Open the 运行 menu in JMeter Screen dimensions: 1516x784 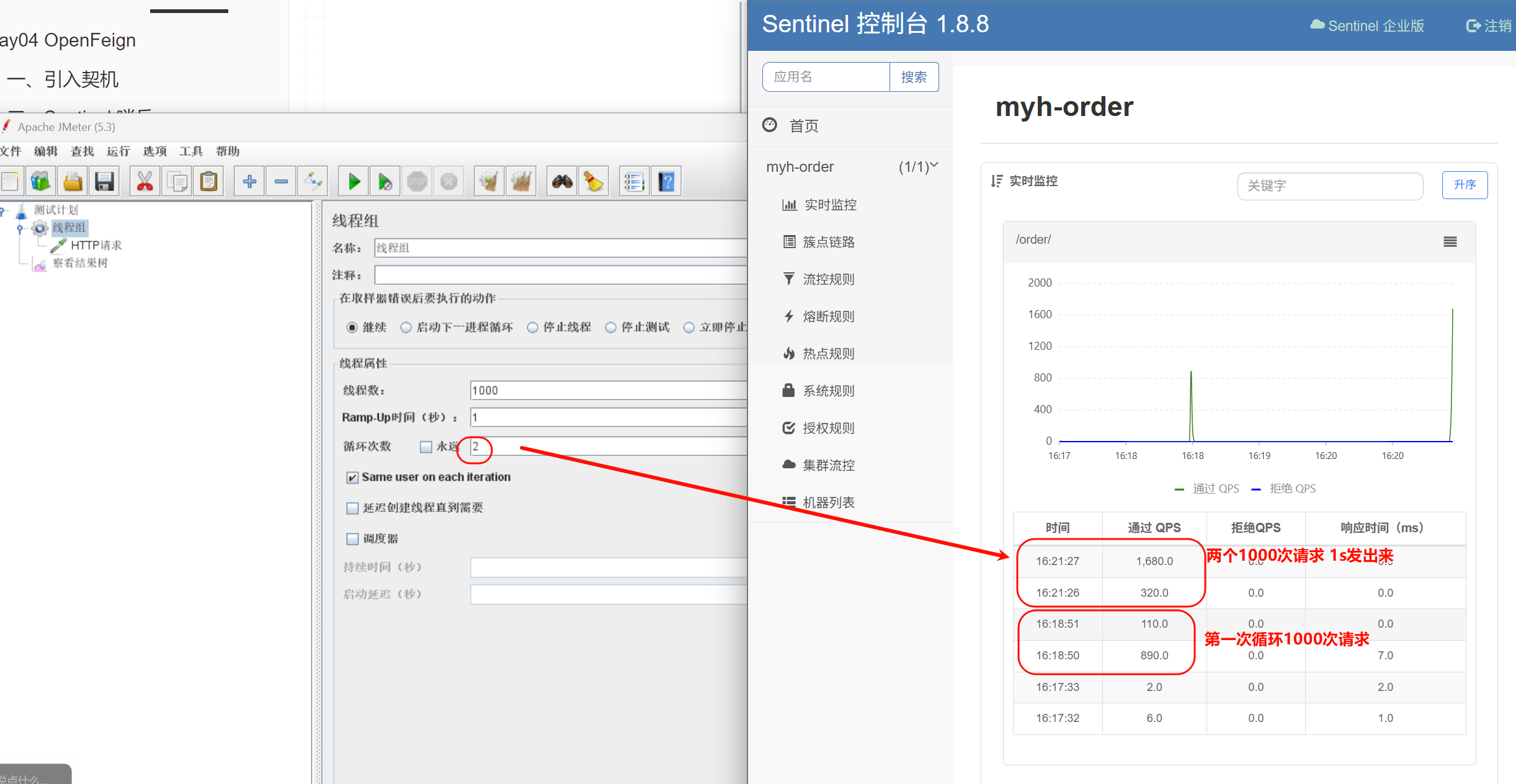tap(118, 151)
